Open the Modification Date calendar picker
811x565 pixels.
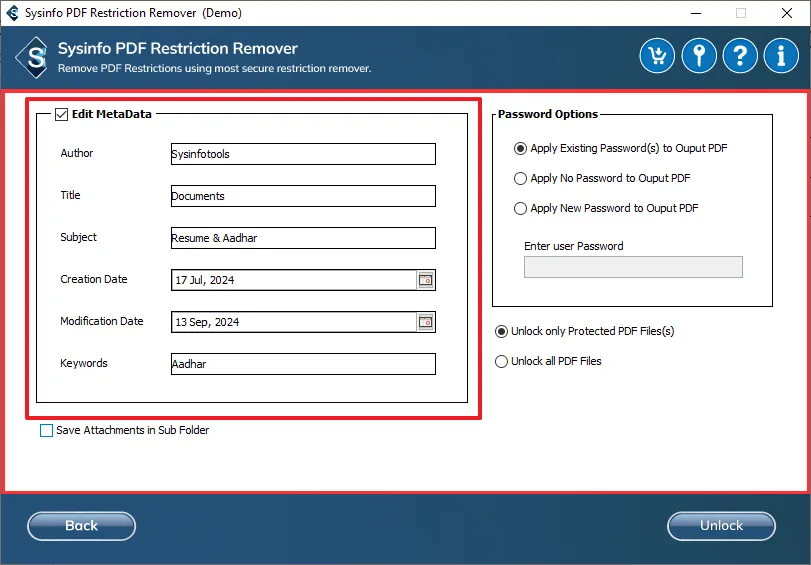[x=426, y=322]
